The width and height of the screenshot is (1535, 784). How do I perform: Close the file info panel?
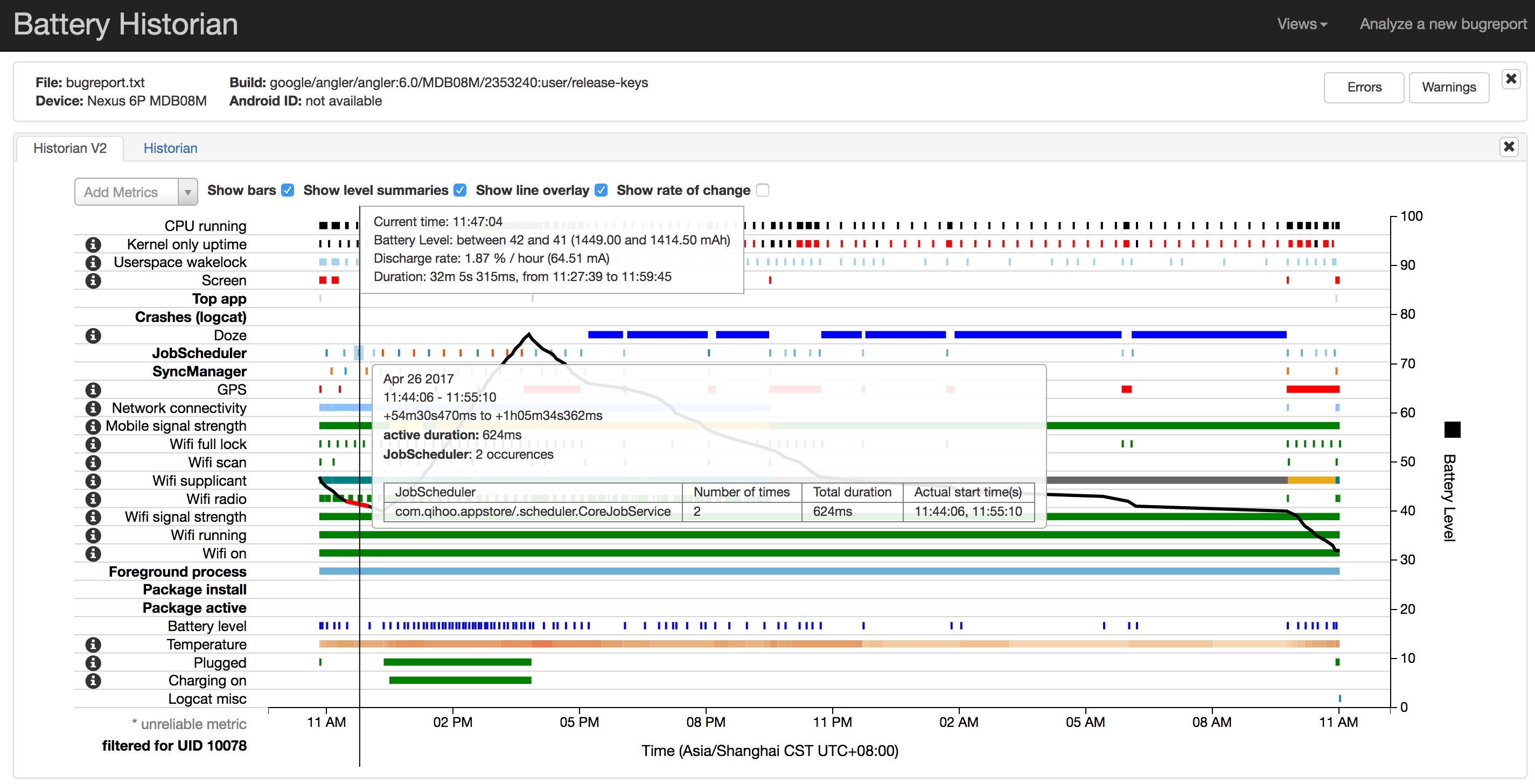coord(1511,79)
